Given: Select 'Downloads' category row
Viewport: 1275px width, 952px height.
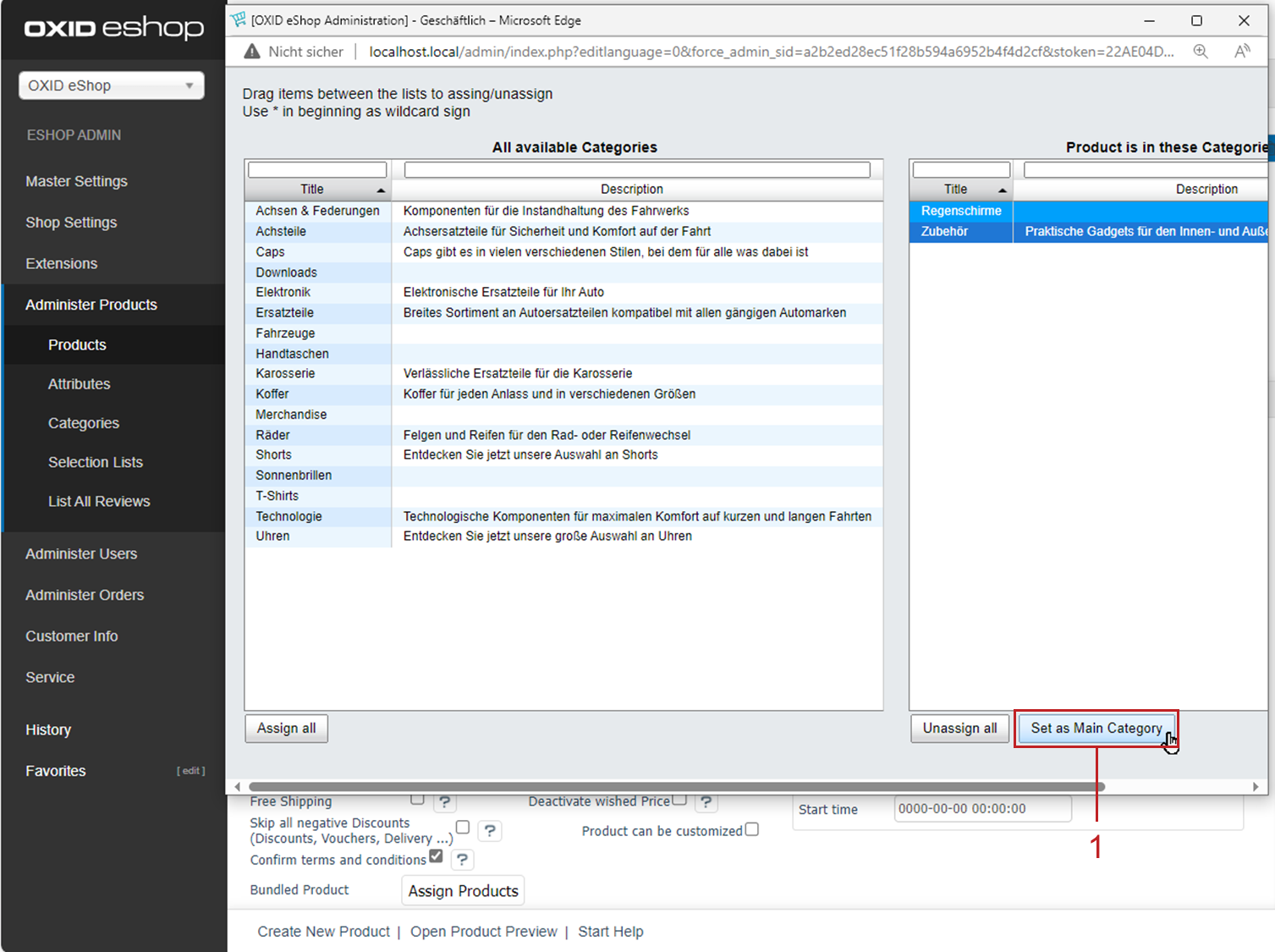Looking at the screenshot, I should [563, 272].
